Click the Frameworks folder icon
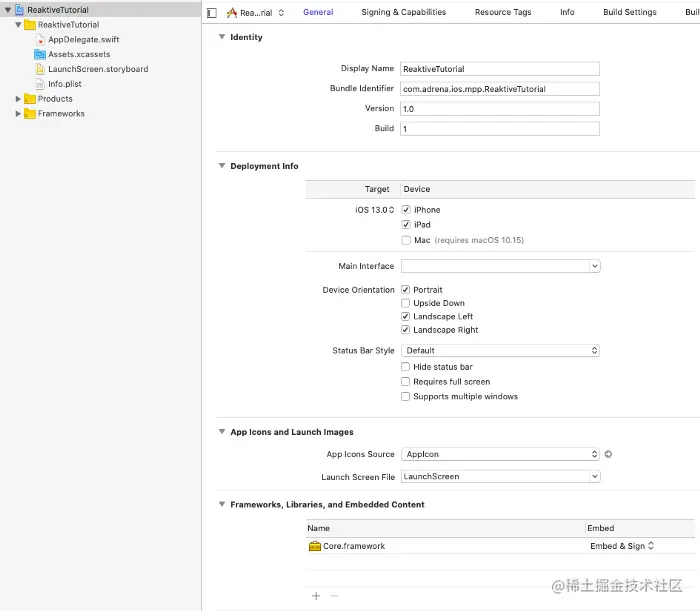This screenshot has height=611, width=700. (x=30, y=113)
